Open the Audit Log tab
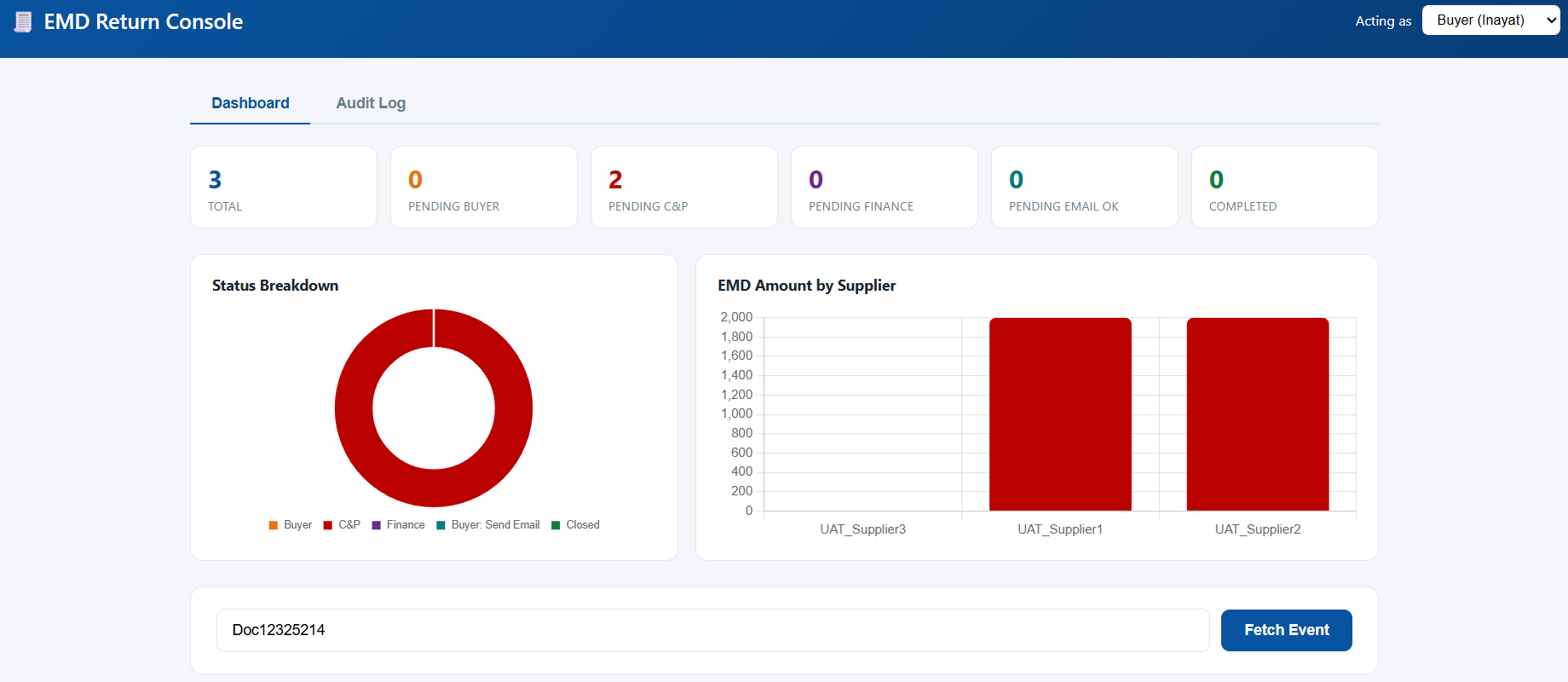Viewport: 1568px width, 682px height. pos(371,103)
